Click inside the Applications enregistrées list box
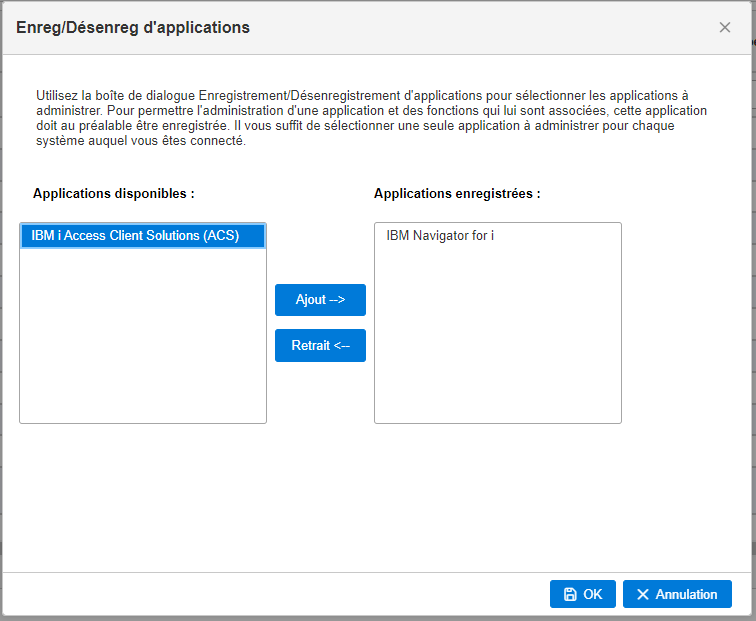The width and height of the screenshot is (756, 621). pyautogui.click(x=498, y=323)
